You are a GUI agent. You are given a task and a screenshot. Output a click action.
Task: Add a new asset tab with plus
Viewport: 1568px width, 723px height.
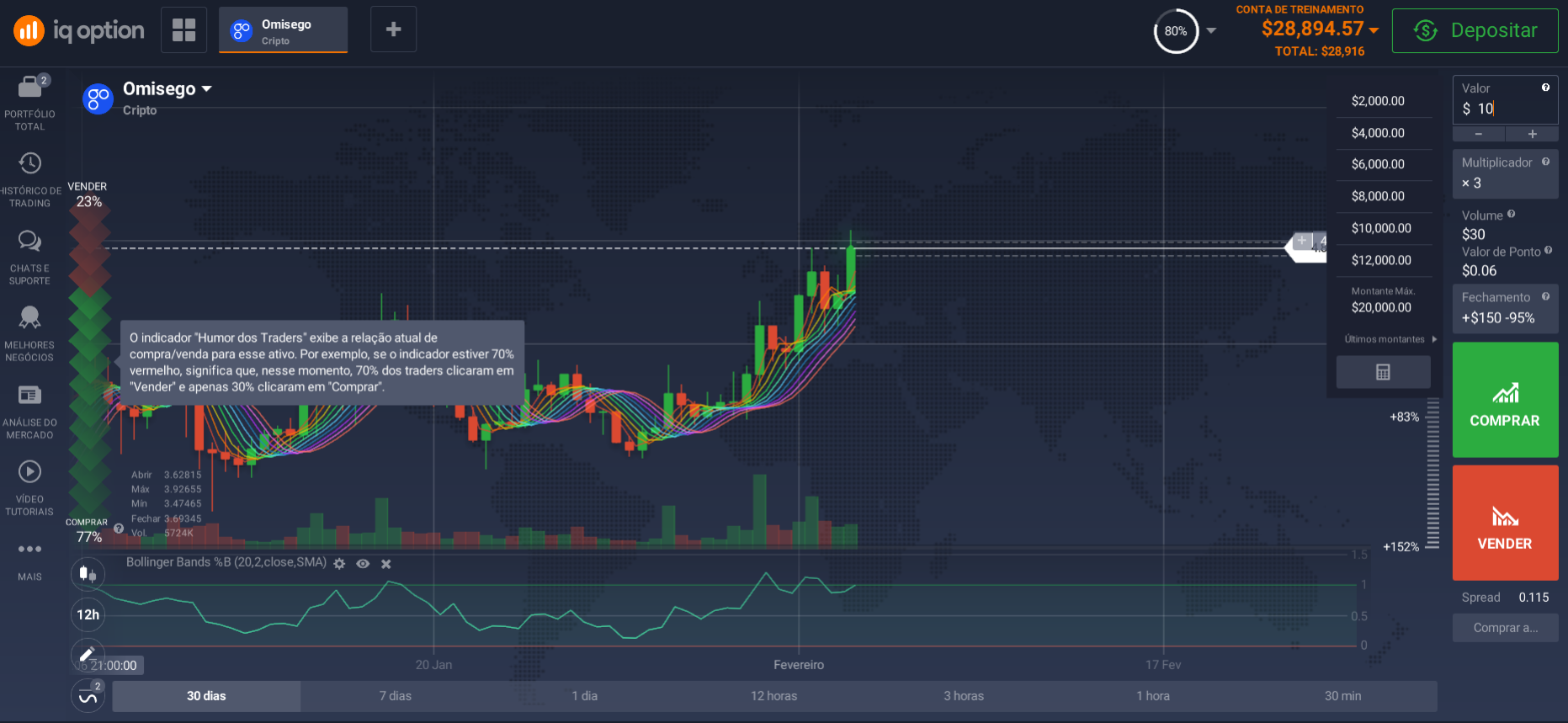tap(393, 29)
